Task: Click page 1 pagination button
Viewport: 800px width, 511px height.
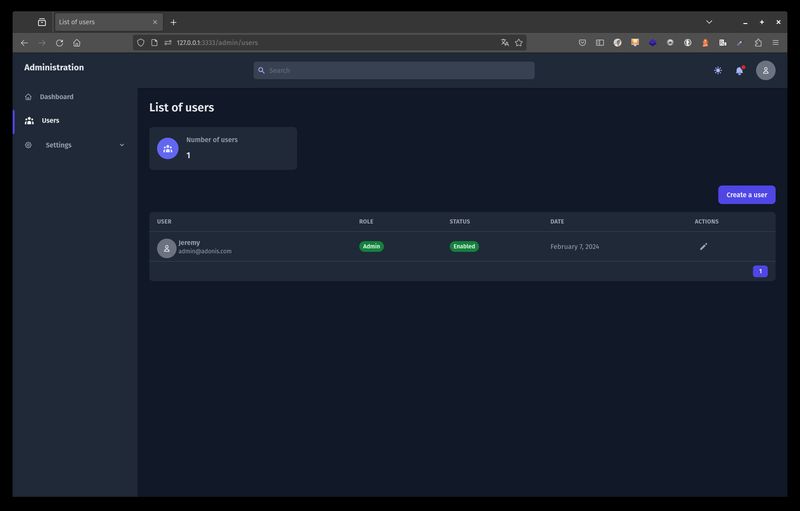Action: pyautogui.click(x=760, y=271)
